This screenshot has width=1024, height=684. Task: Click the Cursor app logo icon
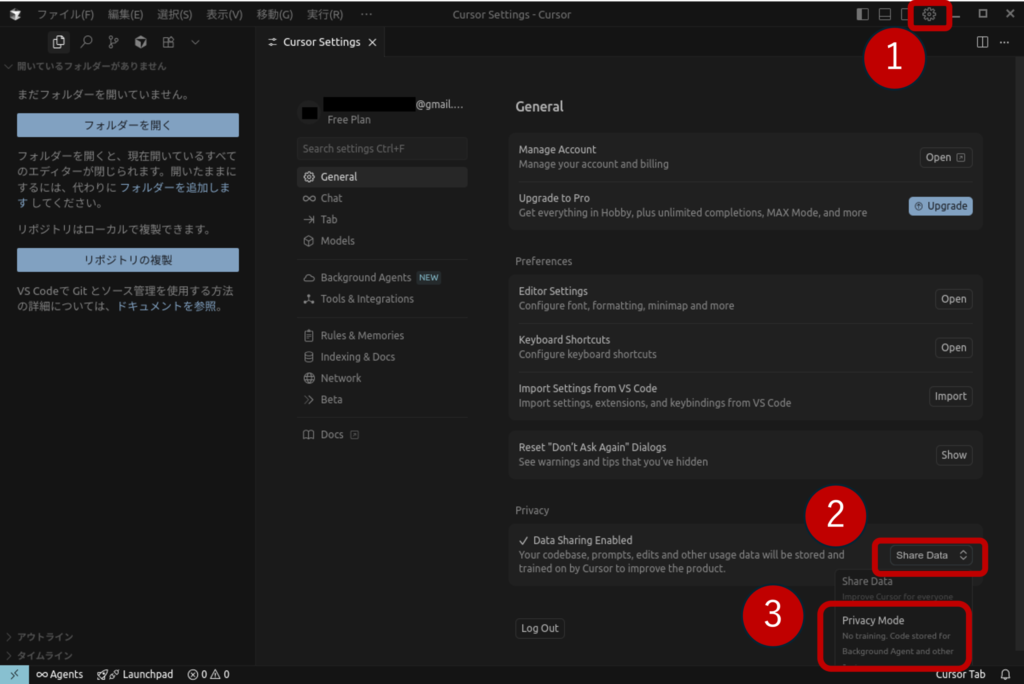pyautogui.click(x=15, y=14)
